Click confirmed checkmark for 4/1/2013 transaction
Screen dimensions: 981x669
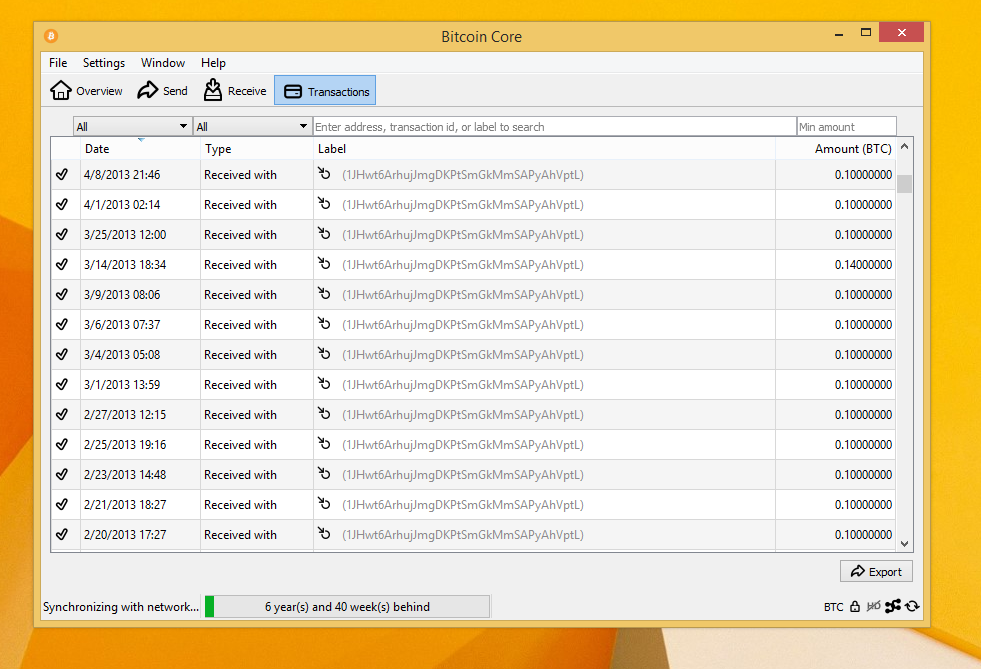[x=62, y=204]
